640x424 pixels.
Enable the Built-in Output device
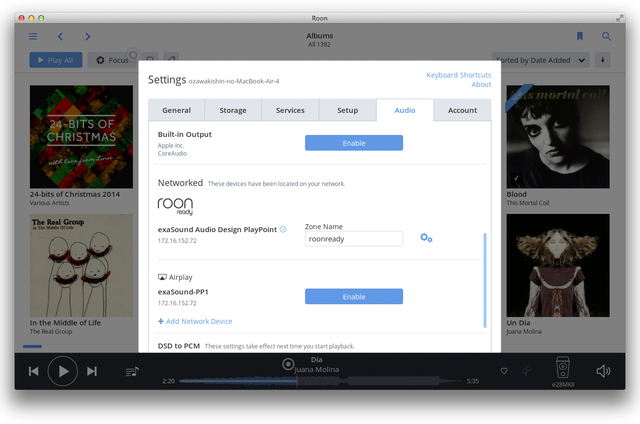pyautogui.click(x=354, y=143)
